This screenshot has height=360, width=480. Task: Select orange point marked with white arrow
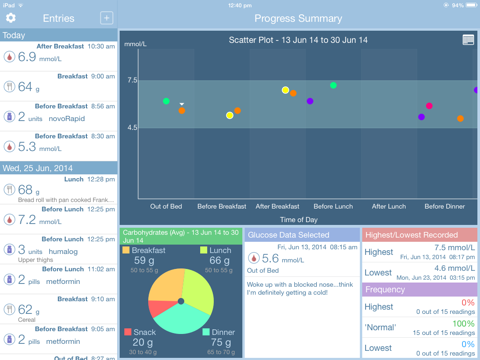point(182,111)
